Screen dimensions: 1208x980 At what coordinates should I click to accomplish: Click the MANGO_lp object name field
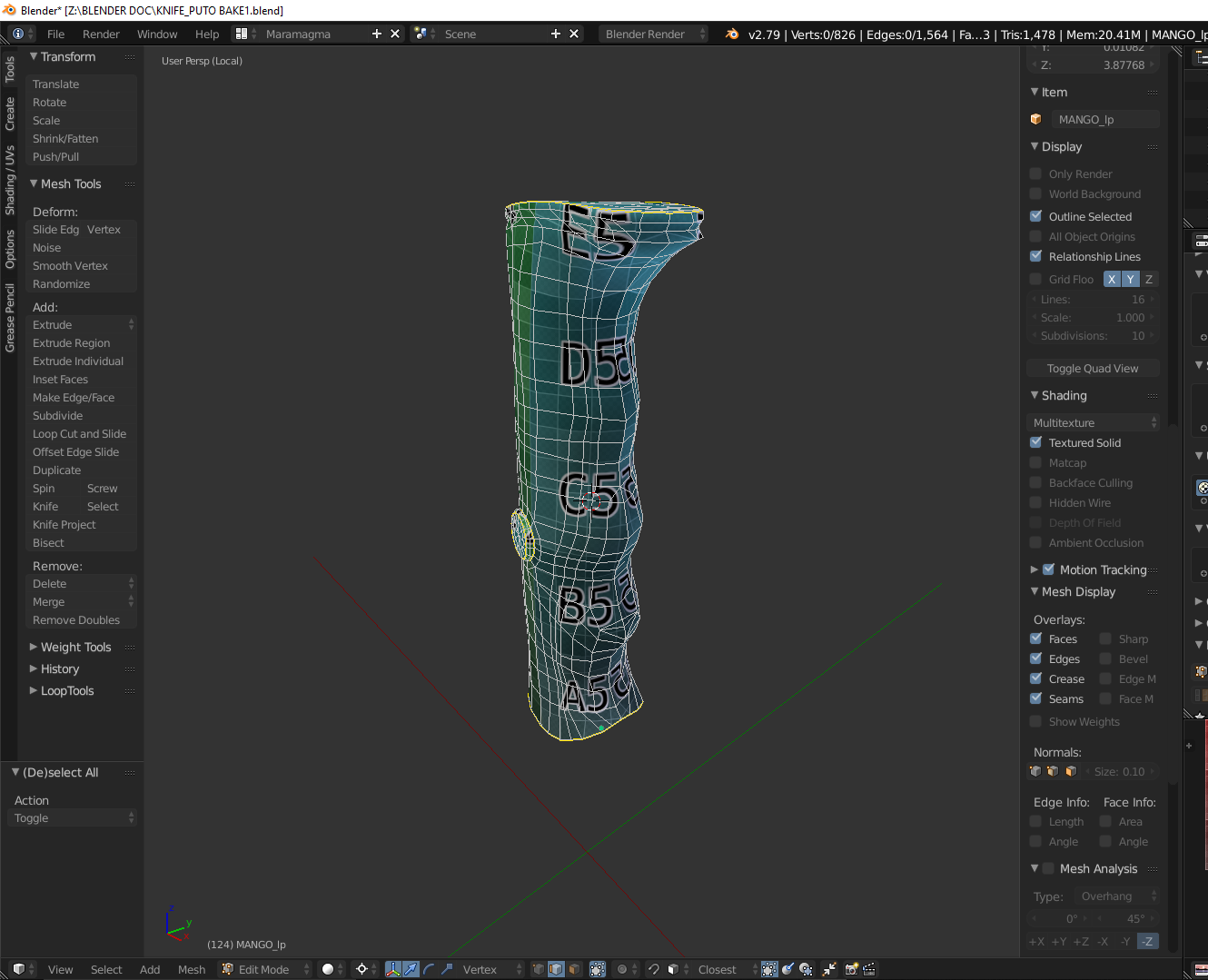point(1104,119)
